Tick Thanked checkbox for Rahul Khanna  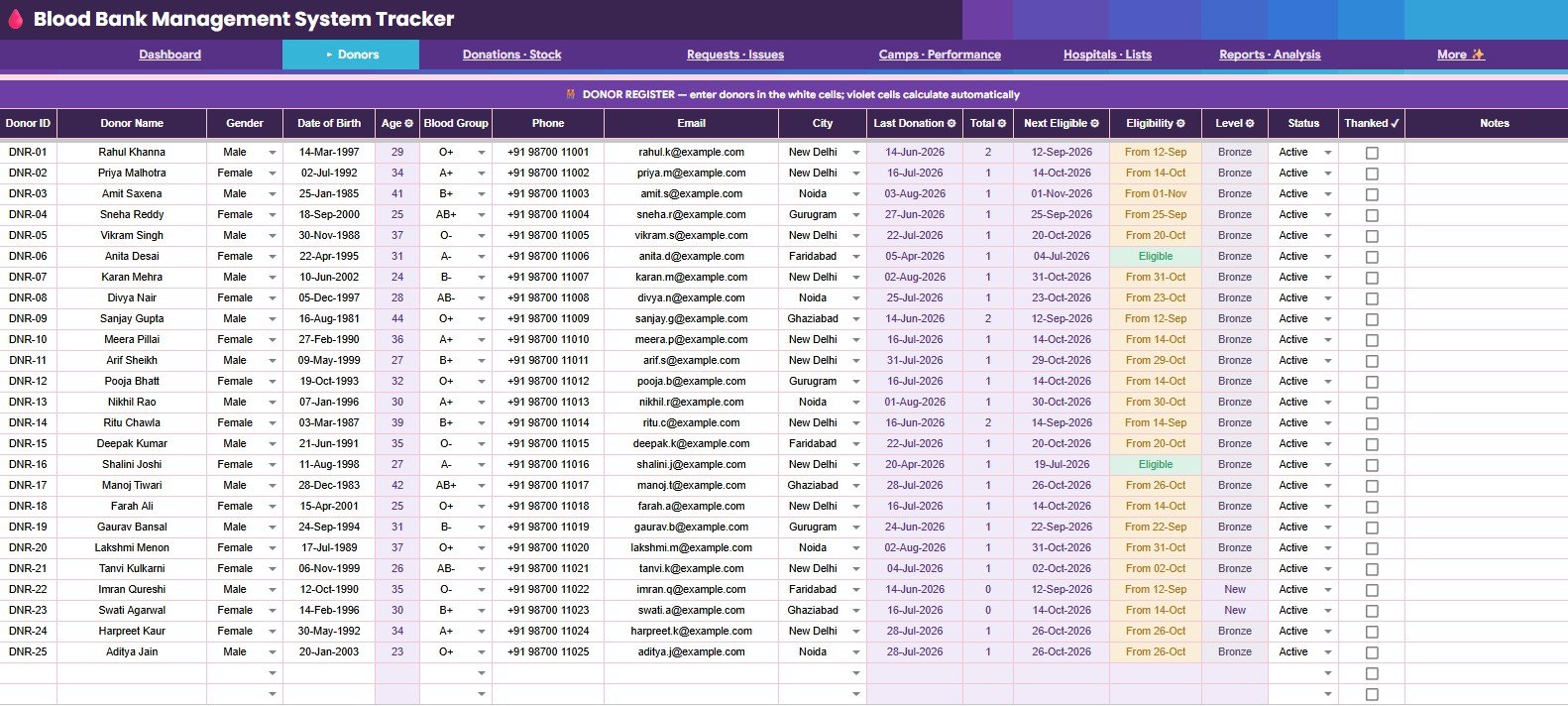1372,153
